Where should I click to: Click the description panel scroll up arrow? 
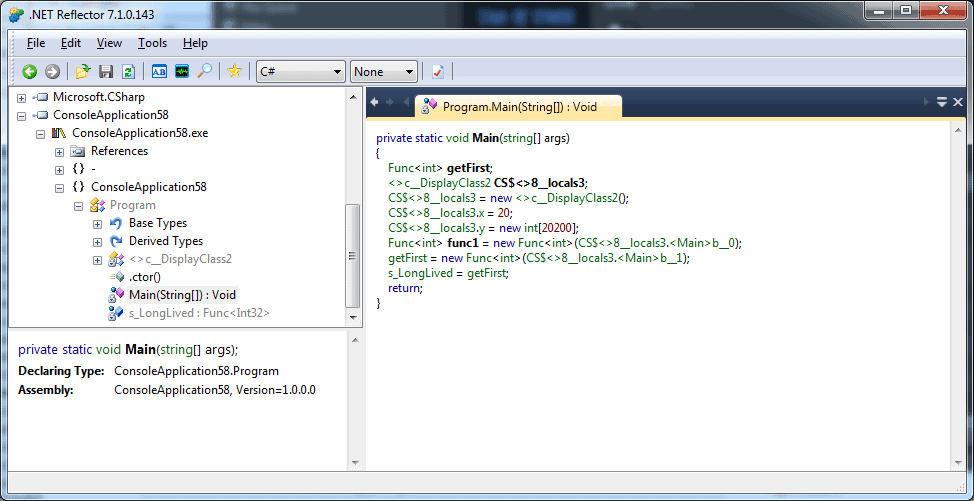[355, 339]
